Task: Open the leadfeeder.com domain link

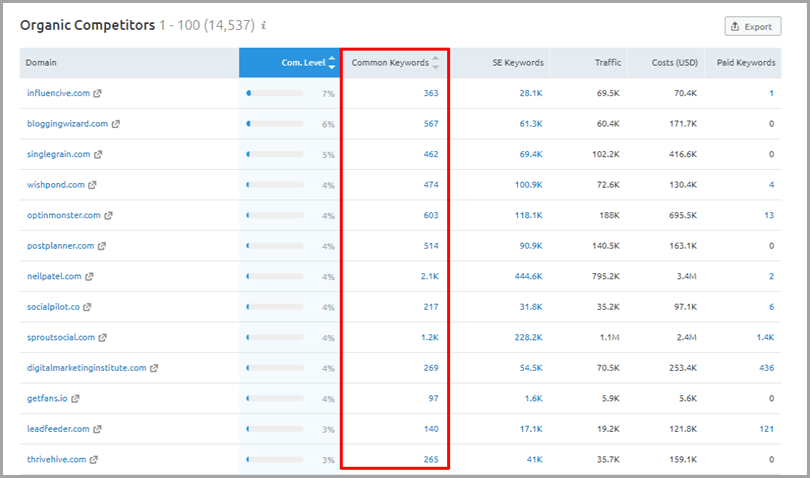Action: pyautogui.click(x=58, y=428)
